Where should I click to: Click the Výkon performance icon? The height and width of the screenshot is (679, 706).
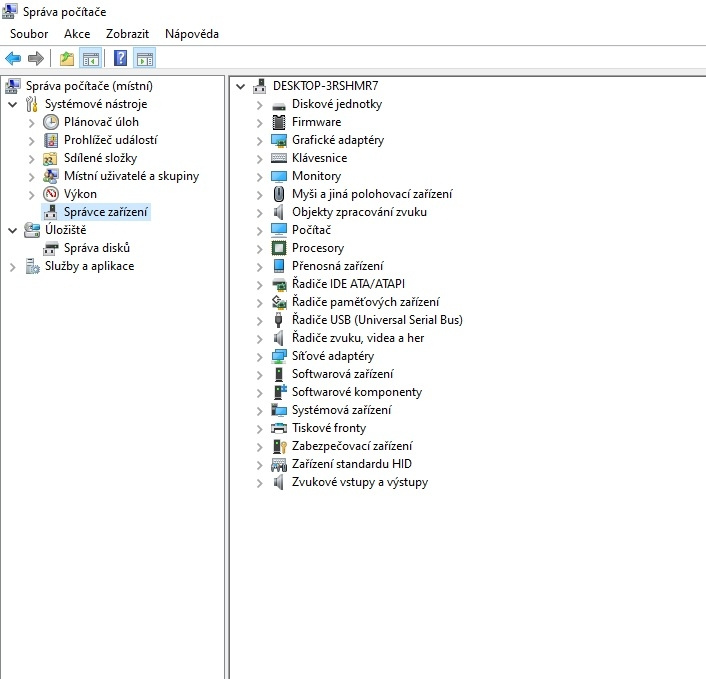point(51,194)
